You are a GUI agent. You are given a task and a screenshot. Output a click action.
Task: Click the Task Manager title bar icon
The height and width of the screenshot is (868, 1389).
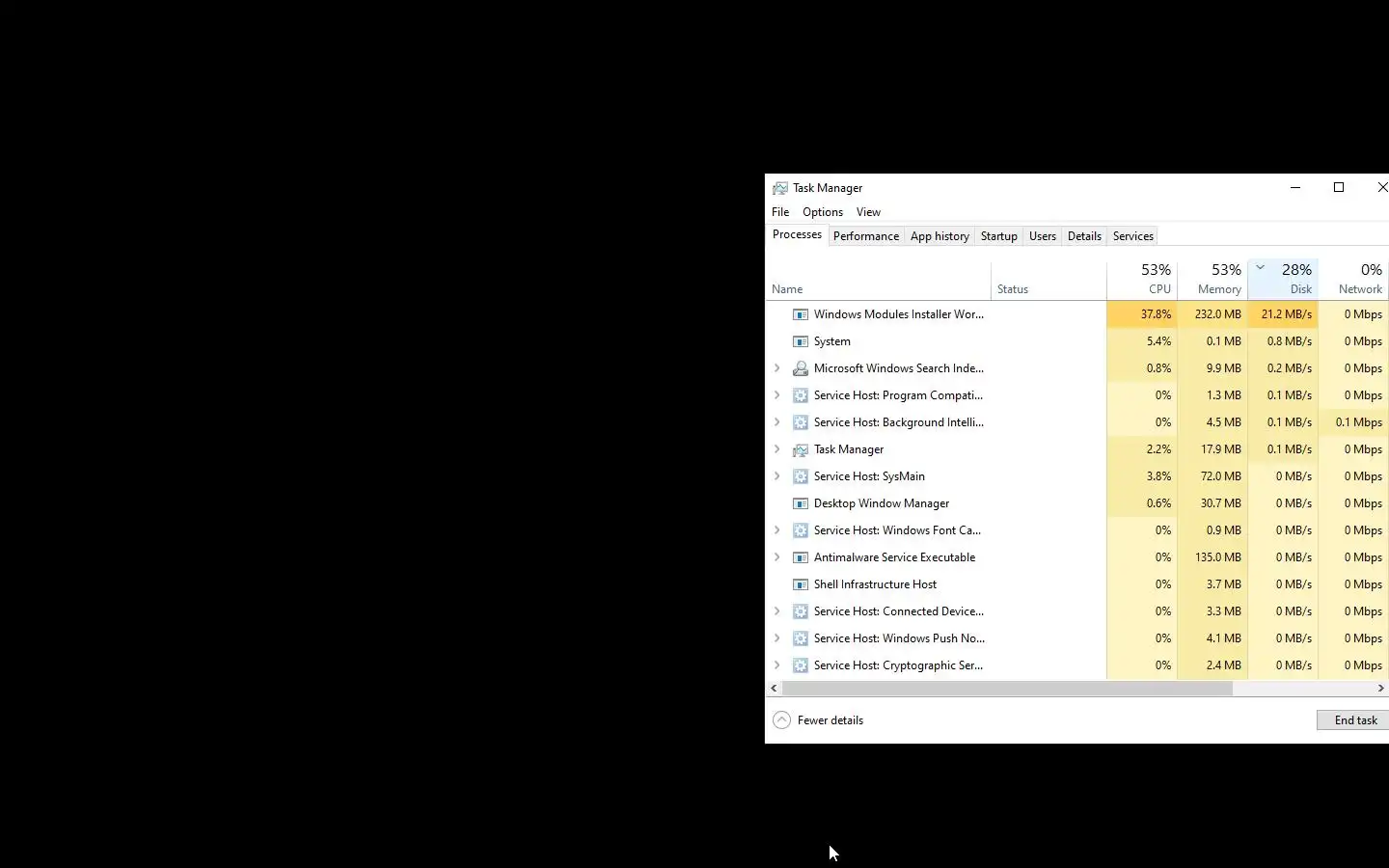tap(780, 188)
